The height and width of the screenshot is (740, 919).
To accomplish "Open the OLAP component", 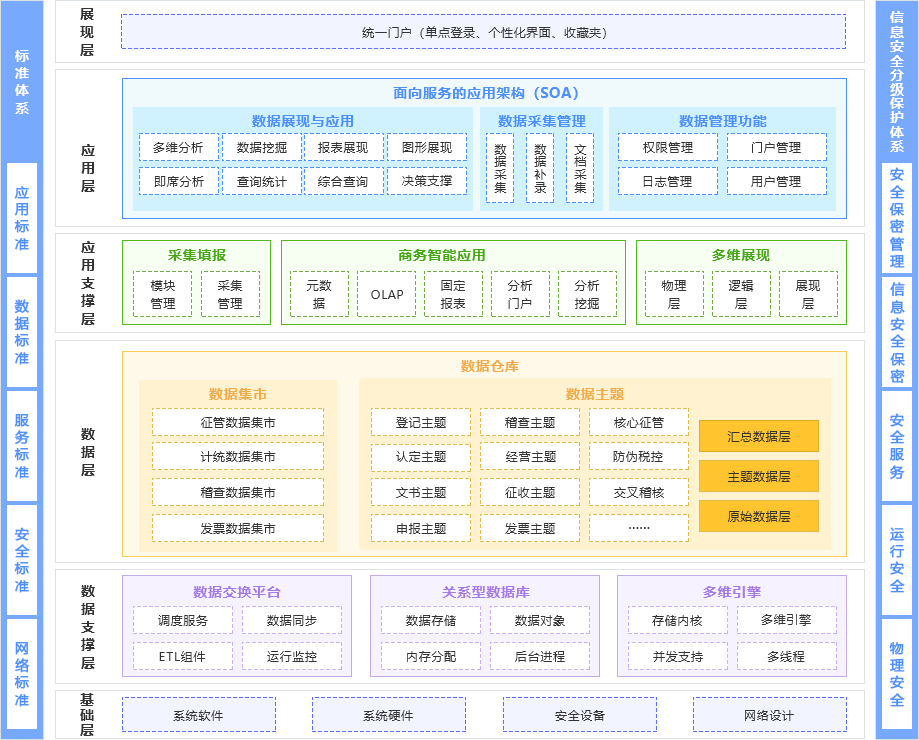I will coord(386,294).
